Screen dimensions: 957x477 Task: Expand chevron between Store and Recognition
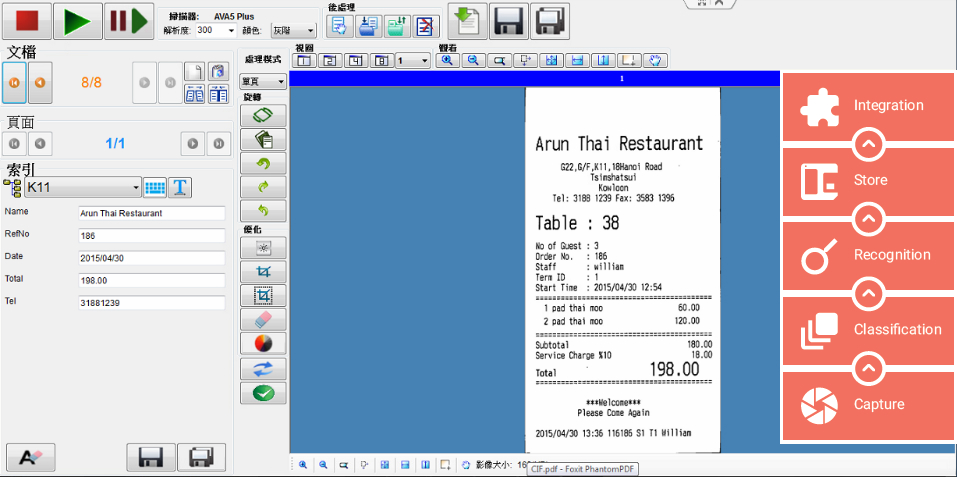[x=871, y=219]
